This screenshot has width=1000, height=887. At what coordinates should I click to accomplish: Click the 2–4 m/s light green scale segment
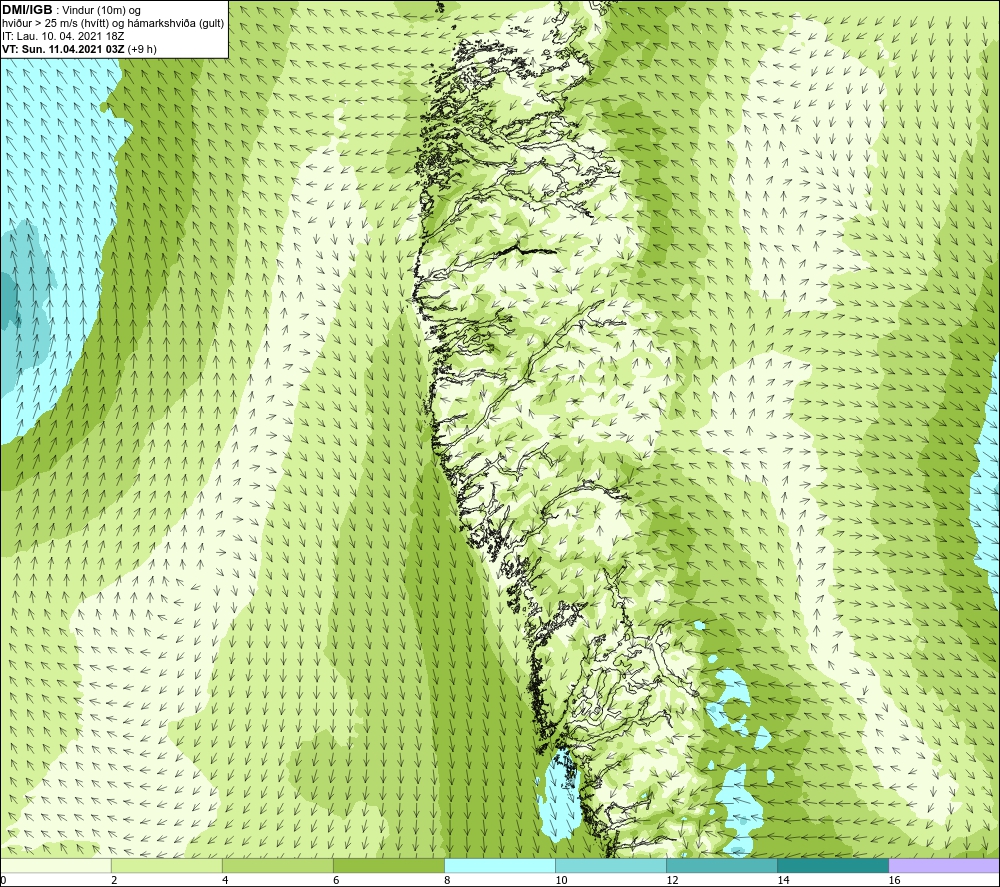pyautogui.click(x=167, y=865)
